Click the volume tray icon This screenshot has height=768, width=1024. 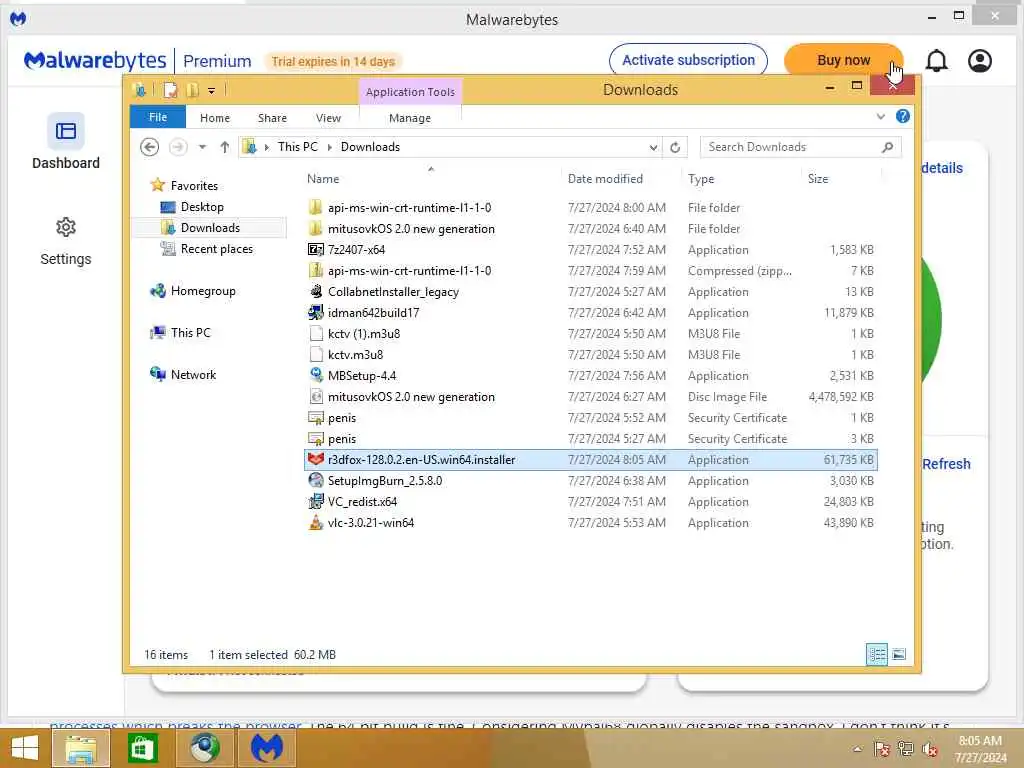click(930, 748)
